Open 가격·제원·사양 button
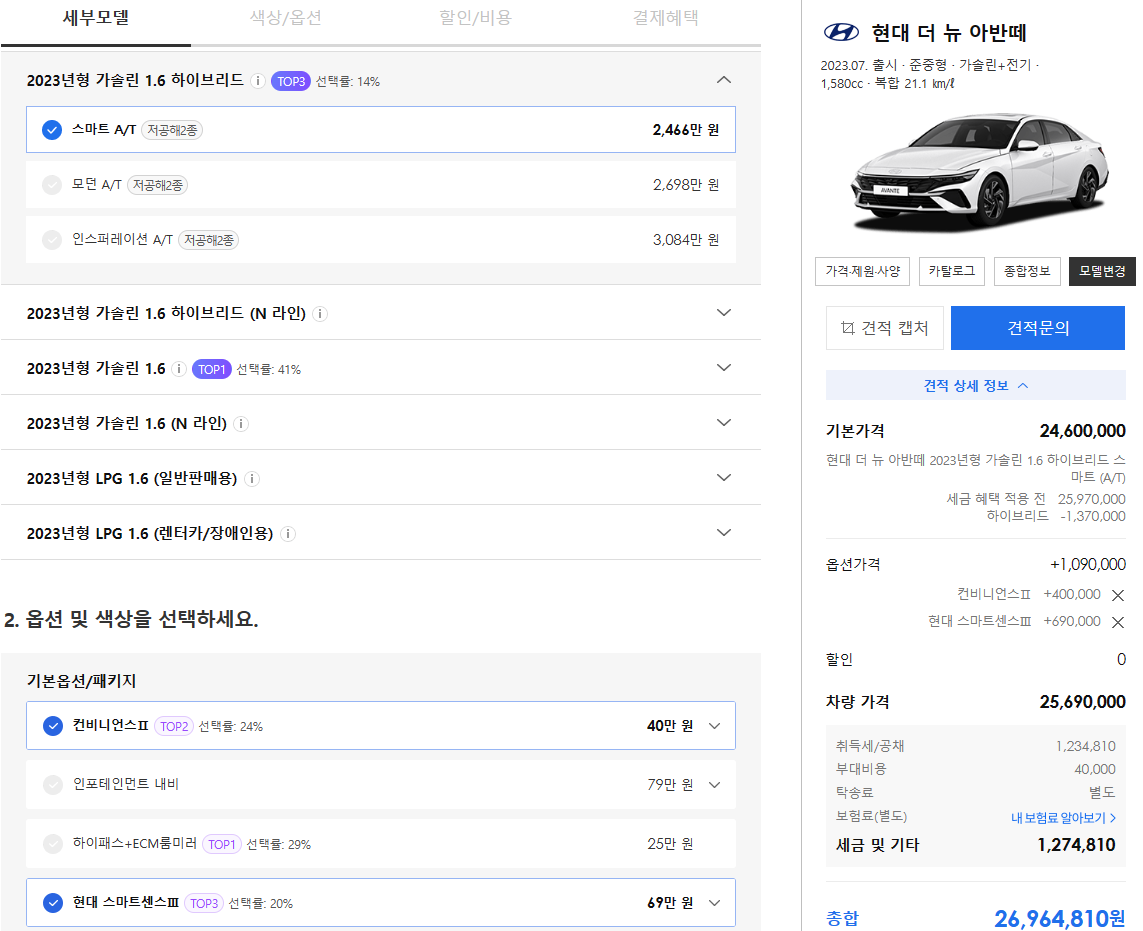The height and width of the screenshot is (931, 1143). pos(862,271)
